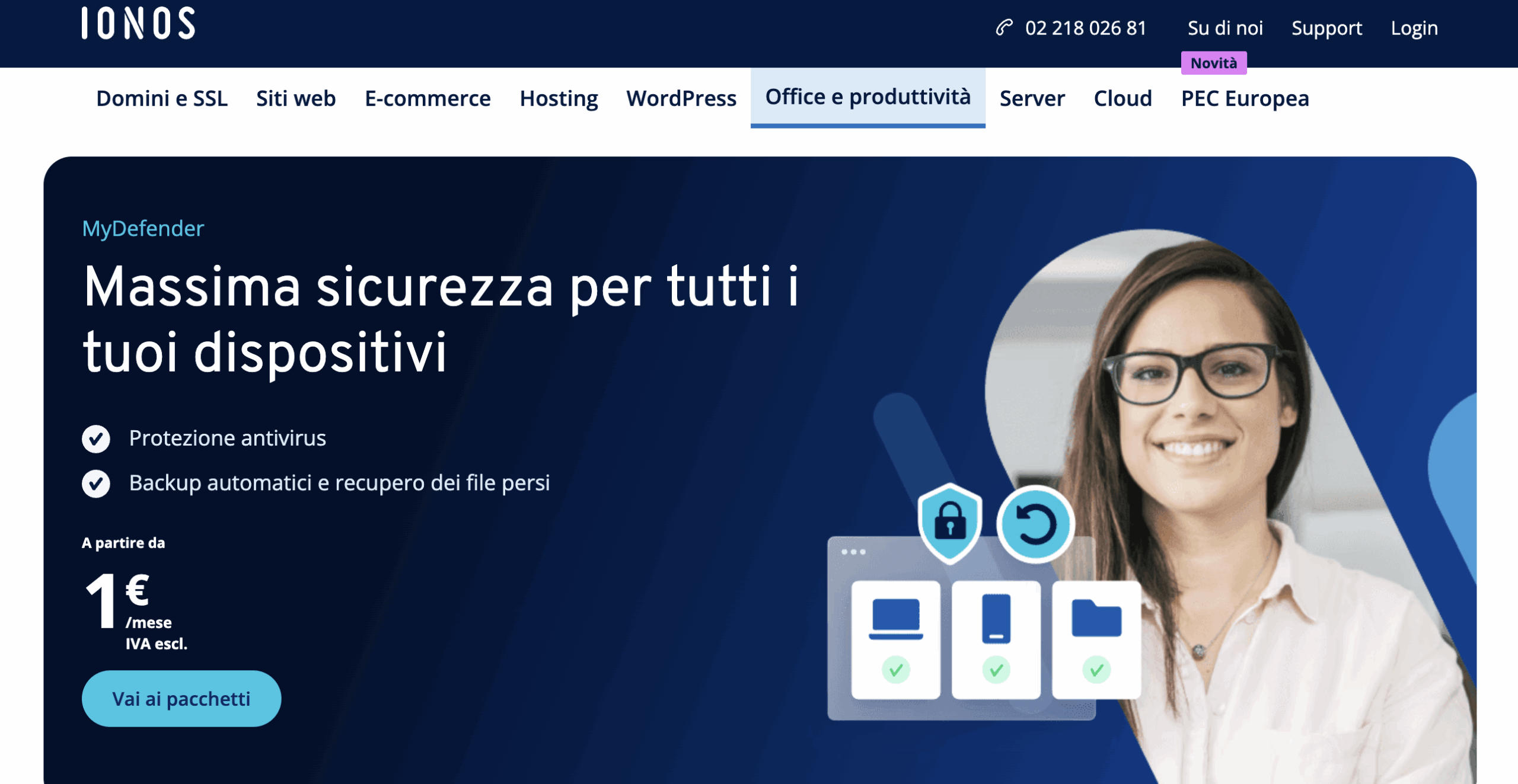Open the Login link
The width and height of the screenshot is (1518, 784).
[x=1414, y=28]
